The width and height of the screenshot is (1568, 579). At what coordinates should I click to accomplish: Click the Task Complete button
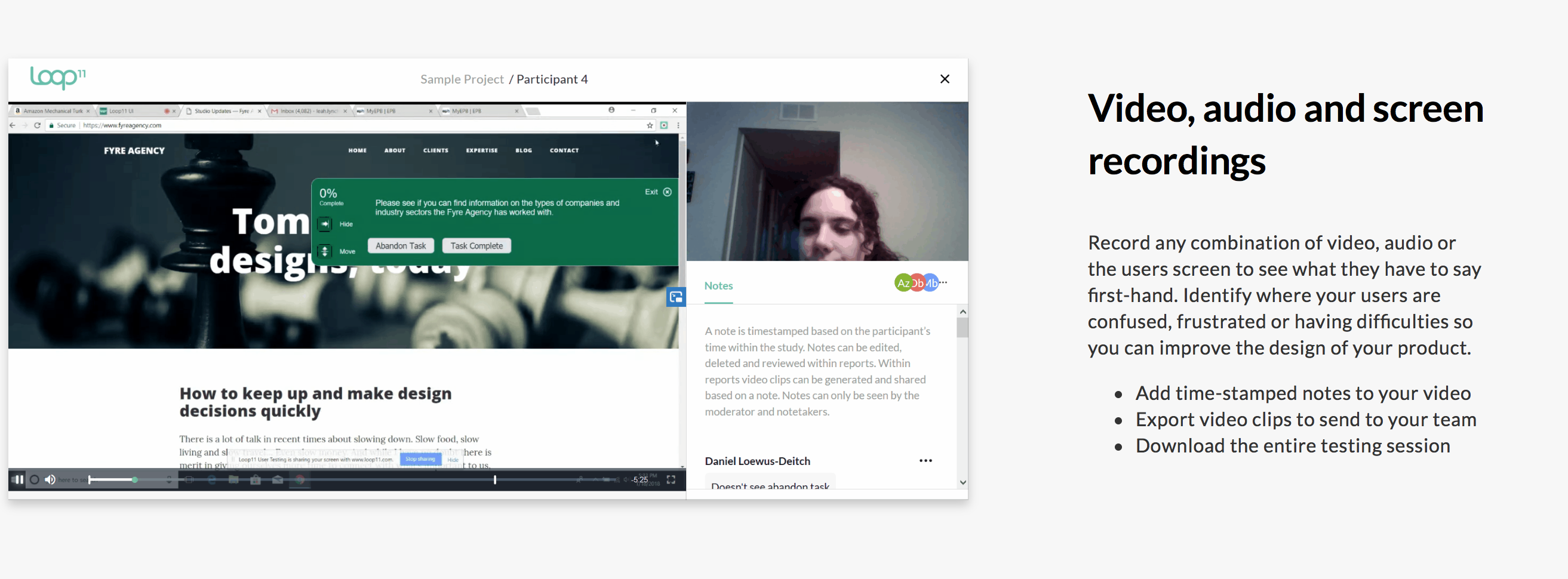click(476, 246)
